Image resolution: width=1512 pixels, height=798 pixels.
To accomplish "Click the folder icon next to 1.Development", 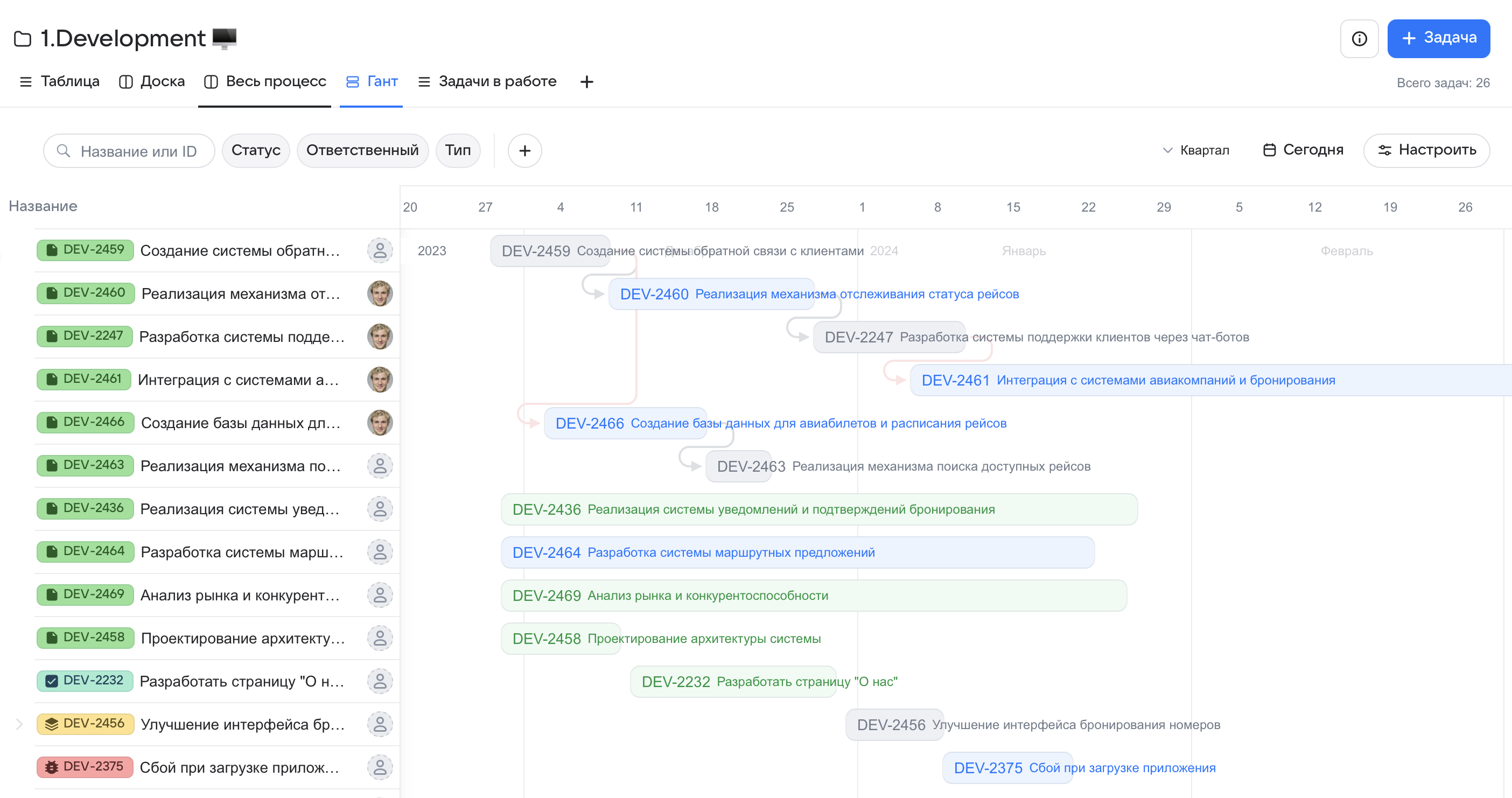I will coord(22,39).
